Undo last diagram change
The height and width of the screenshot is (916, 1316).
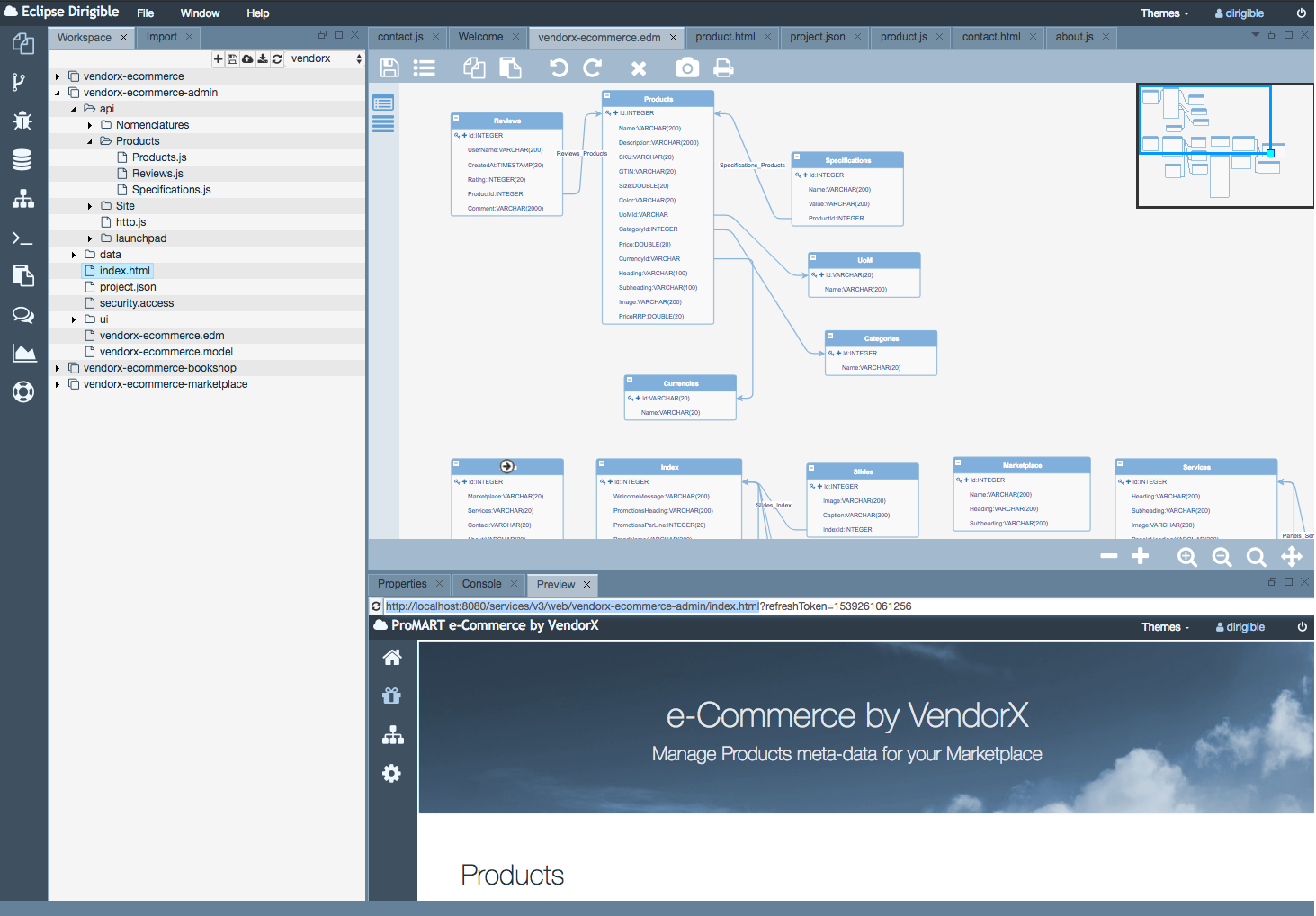559,67
